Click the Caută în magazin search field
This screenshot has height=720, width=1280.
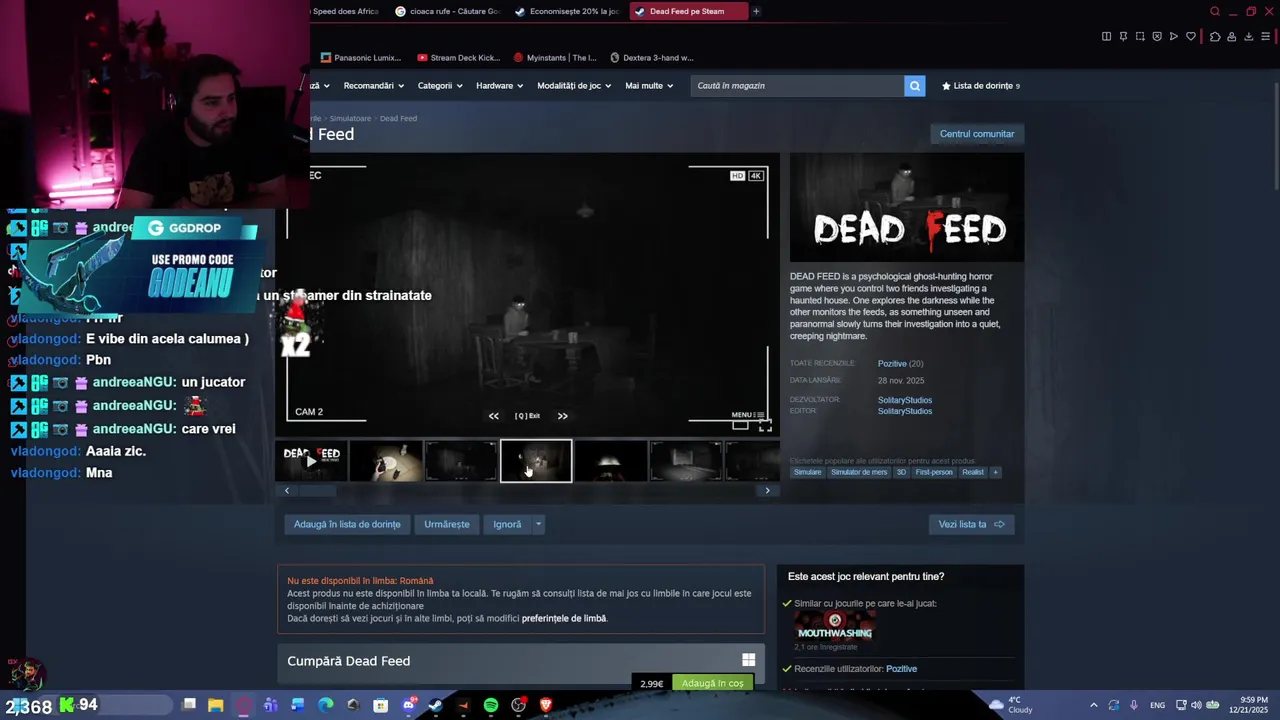[797, 86]
